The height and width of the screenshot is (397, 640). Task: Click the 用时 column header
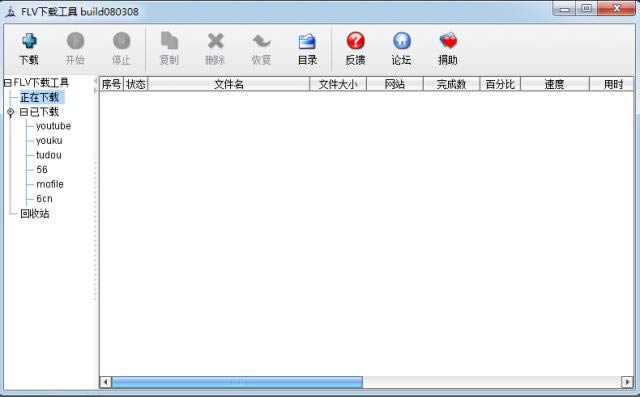tap(612, 84)
